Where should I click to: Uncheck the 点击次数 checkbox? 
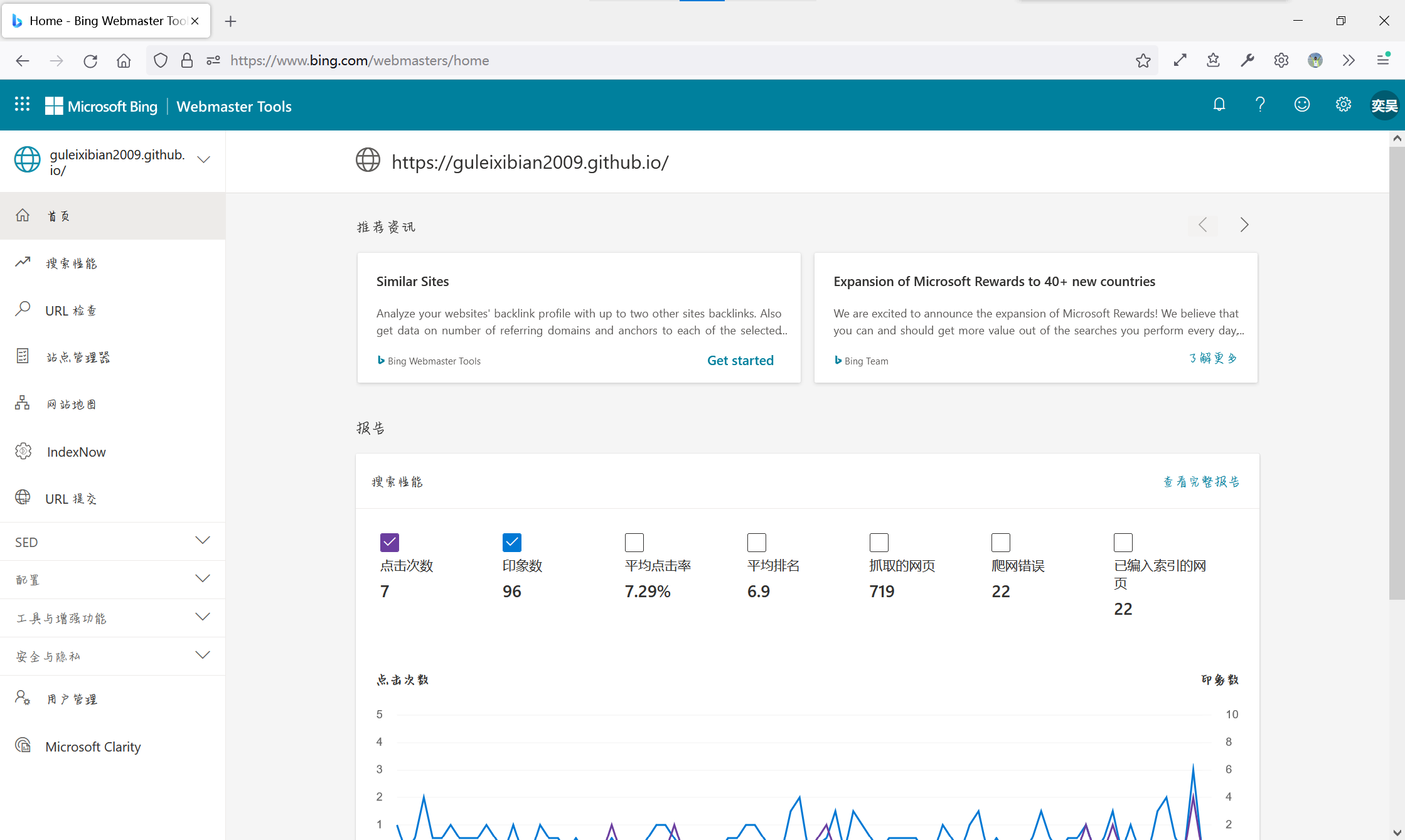pos(389,542)
